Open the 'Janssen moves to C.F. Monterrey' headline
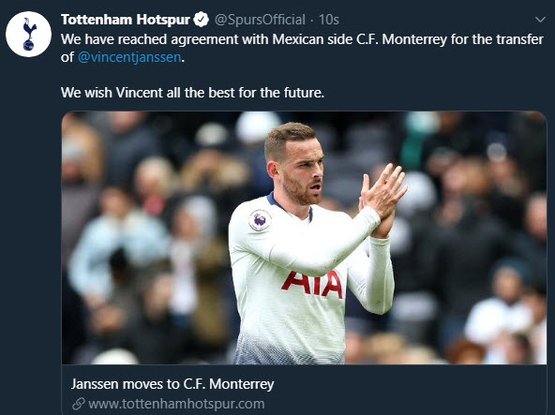 [172, 384]
